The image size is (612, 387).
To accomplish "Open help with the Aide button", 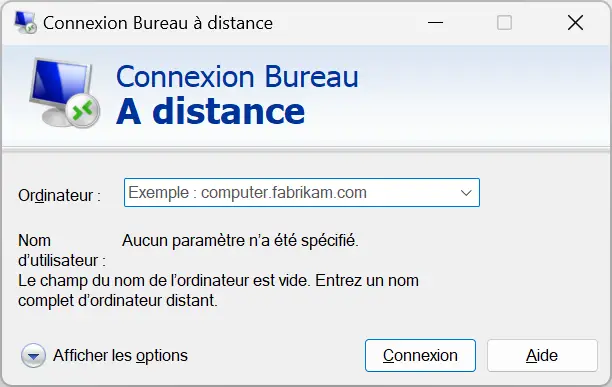I will pos(542,355).
